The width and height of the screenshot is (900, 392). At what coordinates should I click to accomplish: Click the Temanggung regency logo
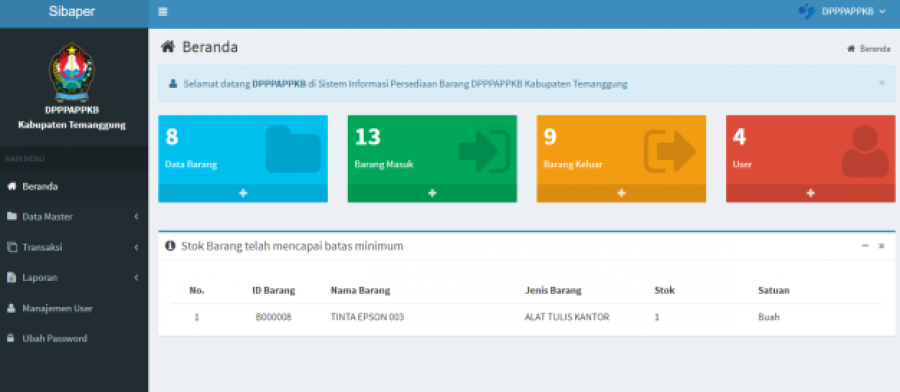pyautogui.click(x=72, y=72)
